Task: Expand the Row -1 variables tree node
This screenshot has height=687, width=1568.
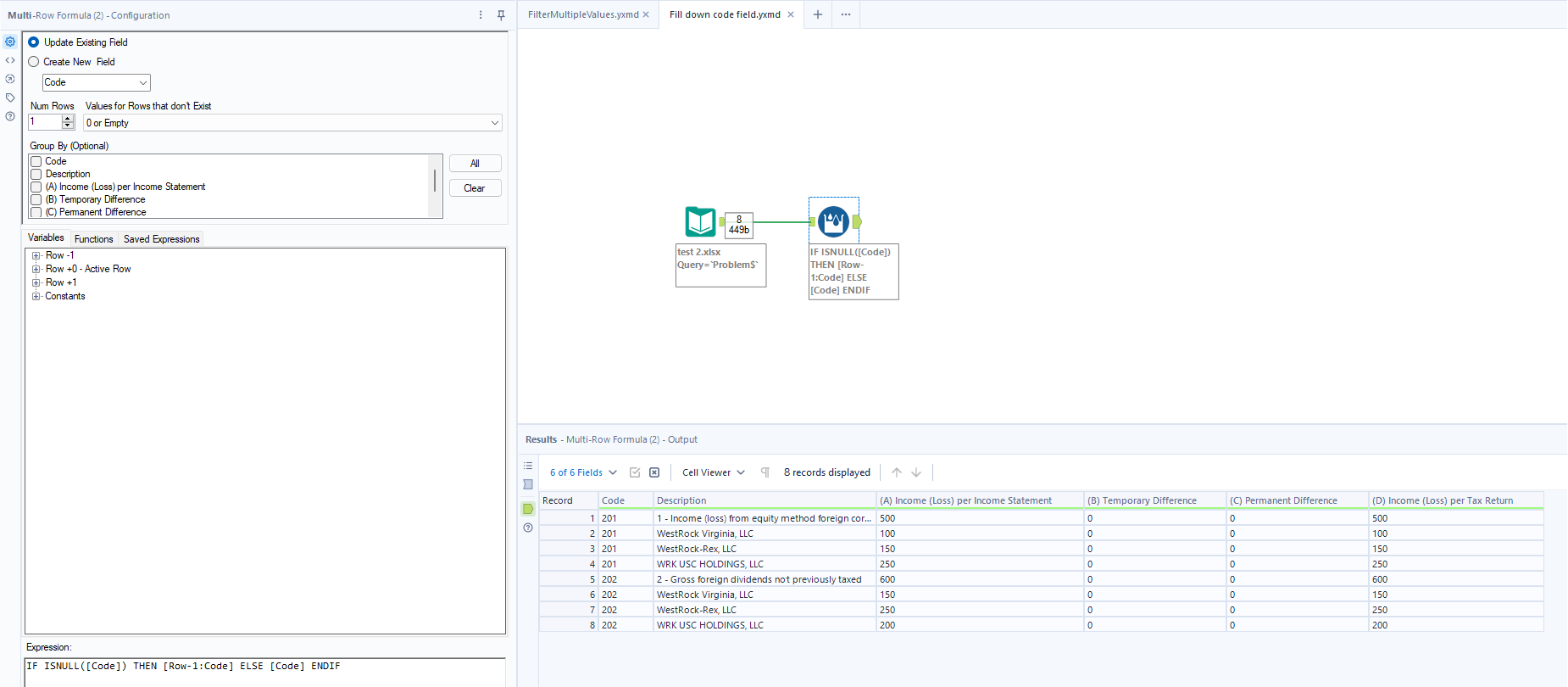Action: point(36,255)
